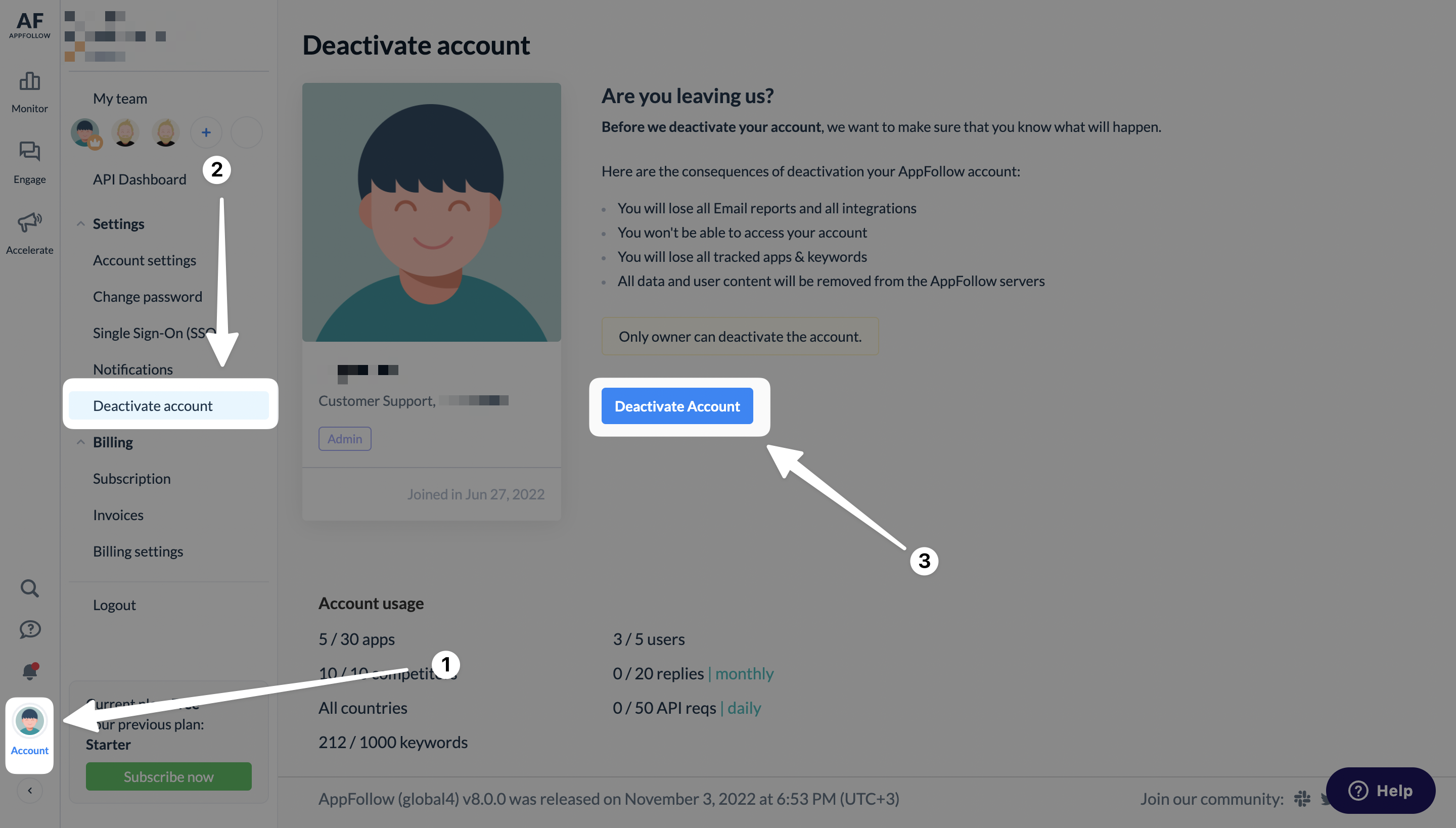This screenshot has height=828, width=1456.
Task: Open the Help widget button
Action: point(1380,791)
